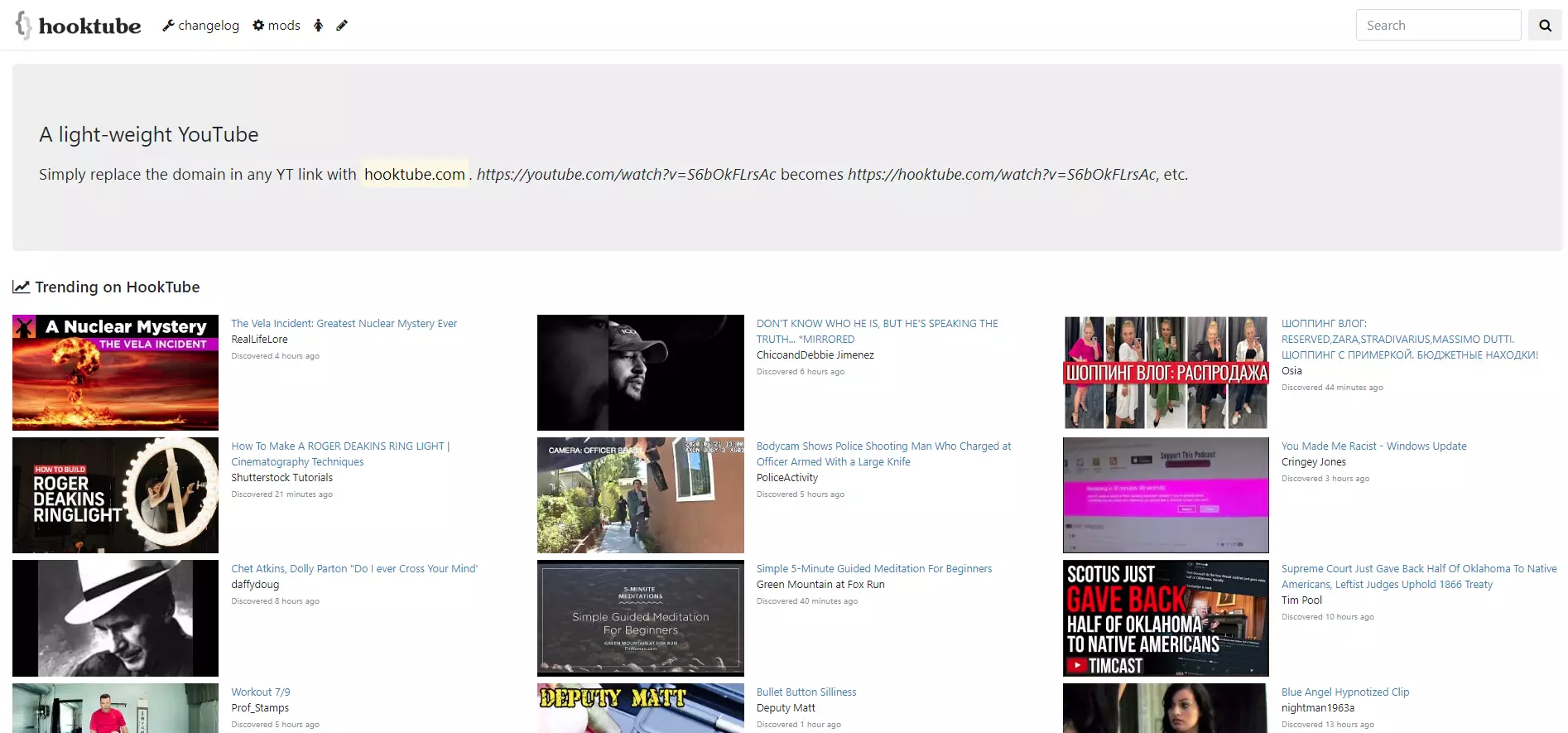1568x733 pixels.
Task: Click 'Discovered 40 minutes ago' timestamp
Action: tap(806, 601)
